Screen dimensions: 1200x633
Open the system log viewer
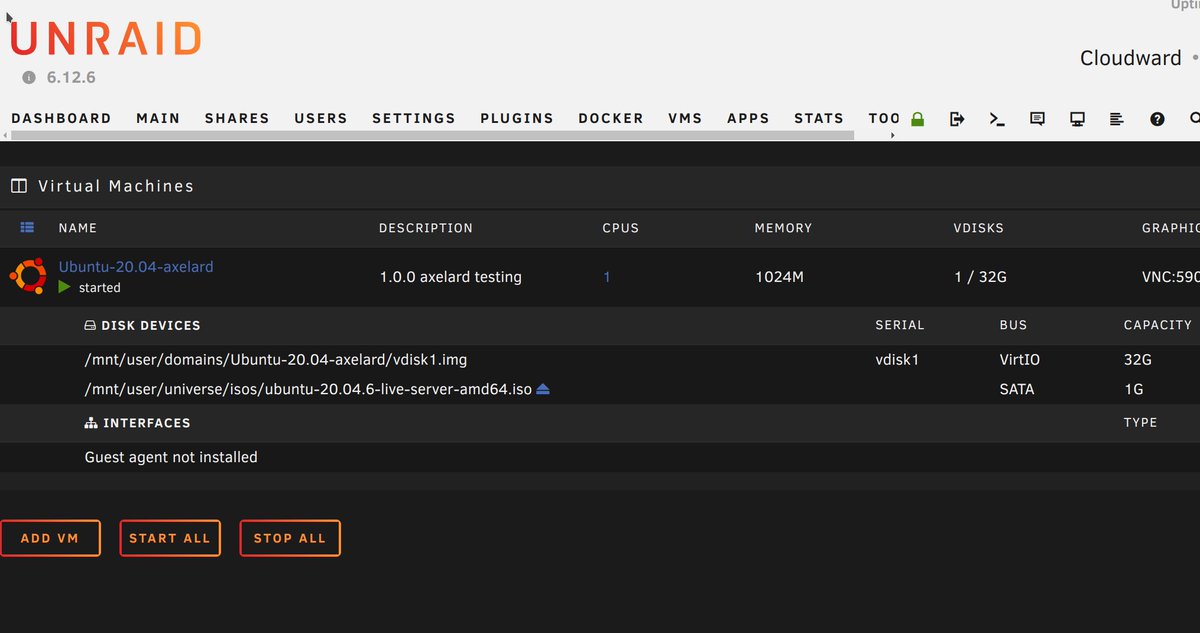[1117, 118]
